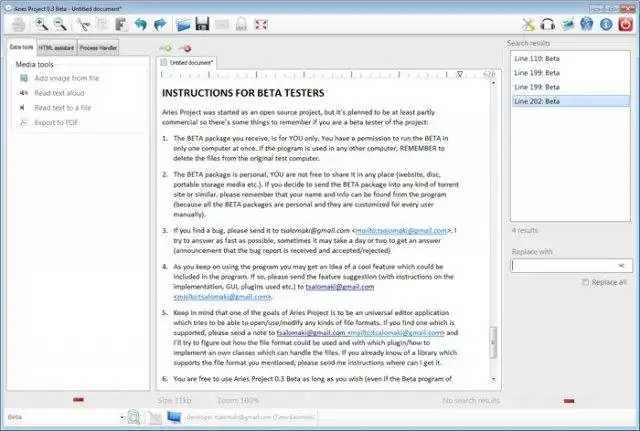Click the red power button icon
This screenshot has height=431, width=640.
coord(625,24)
